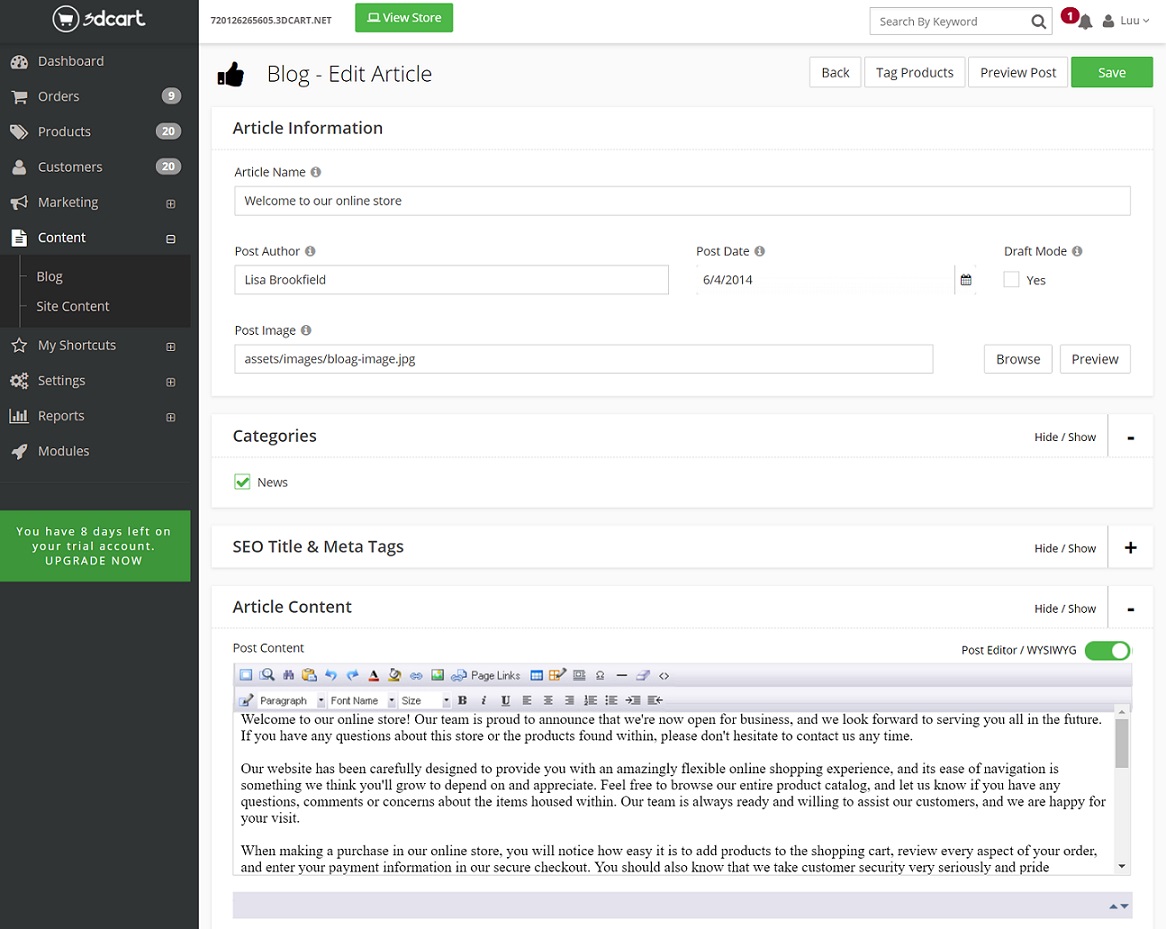Click the insert table icon
Viewport: 1166px width, 929px height.
click(x=536, y=676)
